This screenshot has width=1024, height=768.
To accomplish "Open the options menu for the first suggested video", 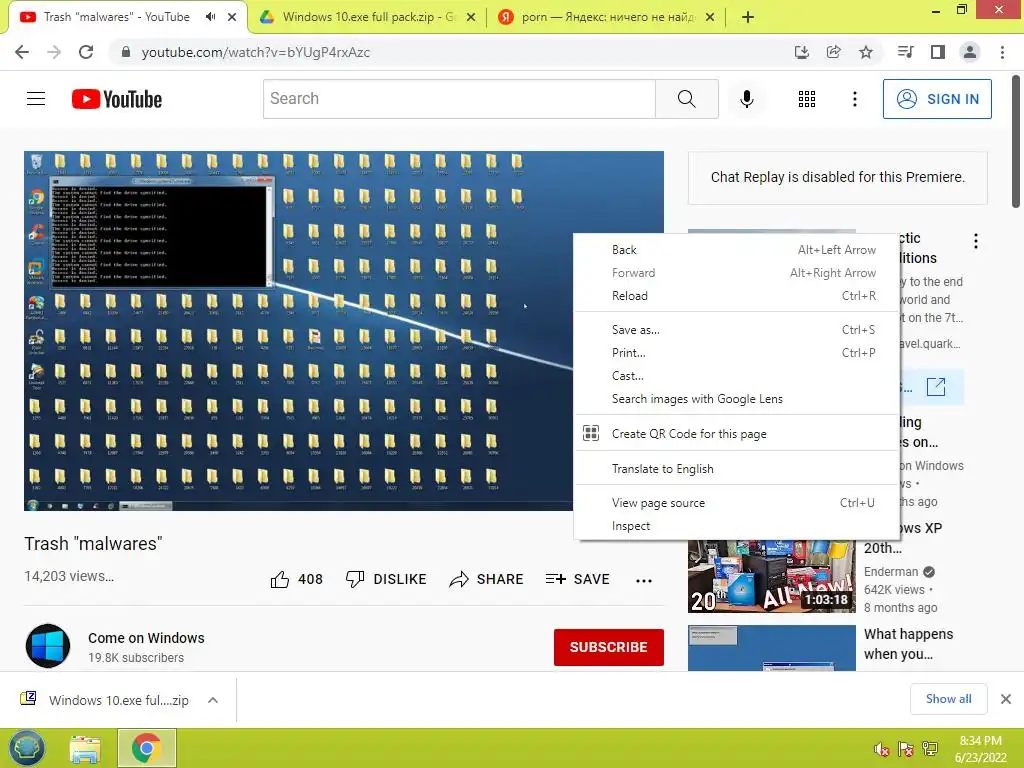I will pos(976,241).
